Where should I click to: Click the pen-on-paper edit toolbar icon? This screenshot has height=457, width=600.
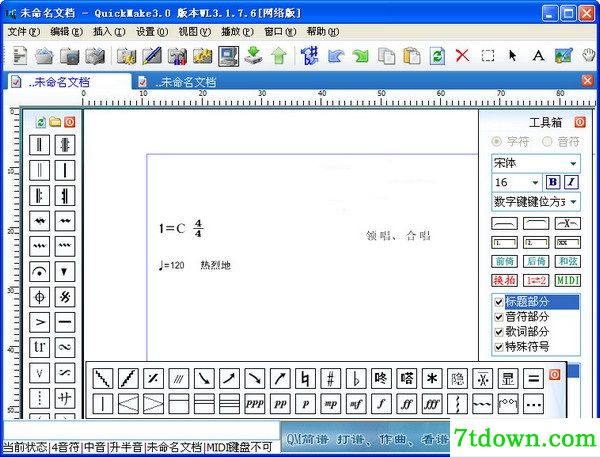pos(152,56)
